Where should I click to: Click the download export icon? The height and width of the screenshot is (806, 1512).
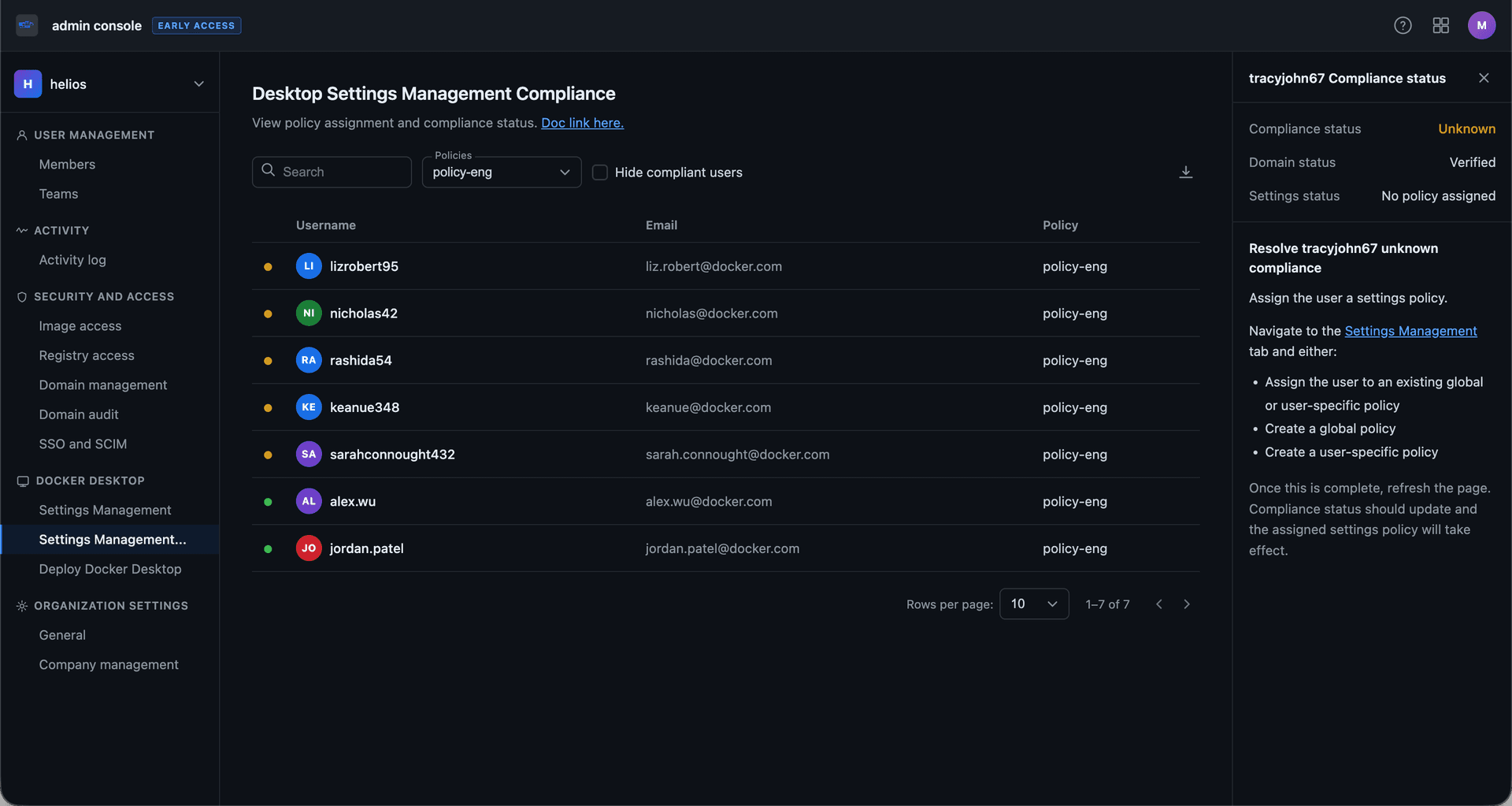[x=1185, y=172]
